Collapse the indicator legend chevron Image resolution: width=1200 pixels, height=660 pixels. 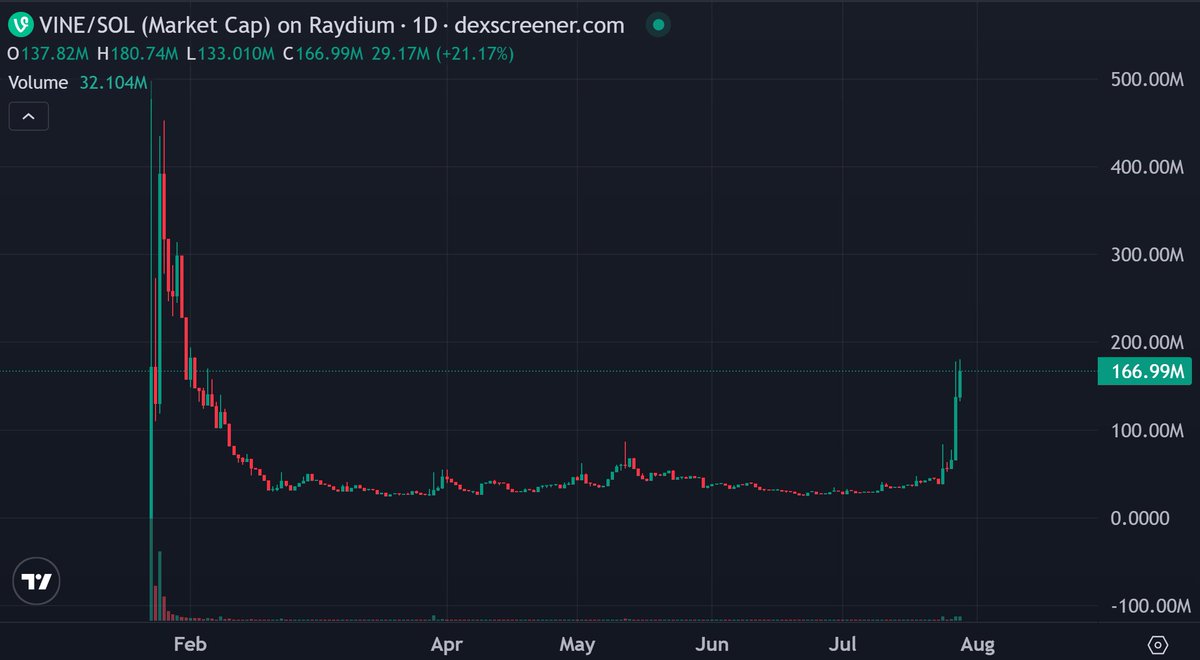[x=28, y=117]
